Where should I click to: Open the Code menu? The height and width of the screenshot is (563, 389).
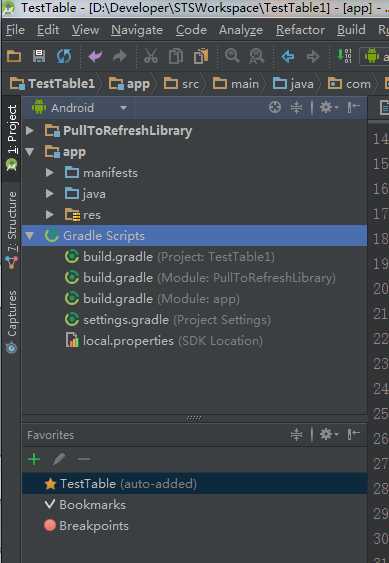tap(191, 30)
